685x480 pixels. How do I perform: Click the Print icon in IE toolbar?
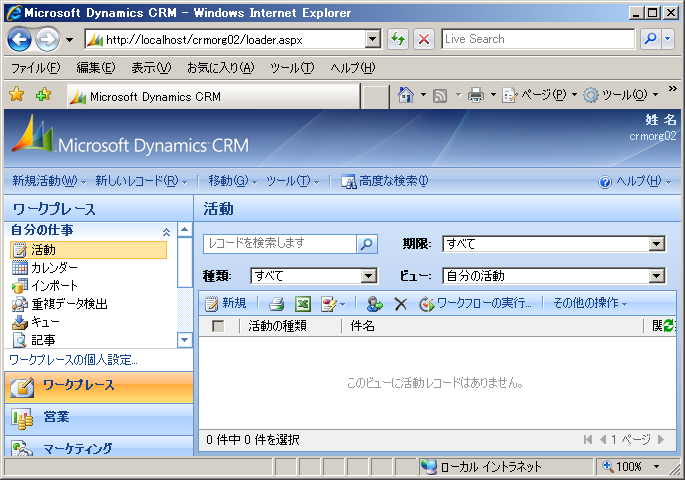pos(476,95)
